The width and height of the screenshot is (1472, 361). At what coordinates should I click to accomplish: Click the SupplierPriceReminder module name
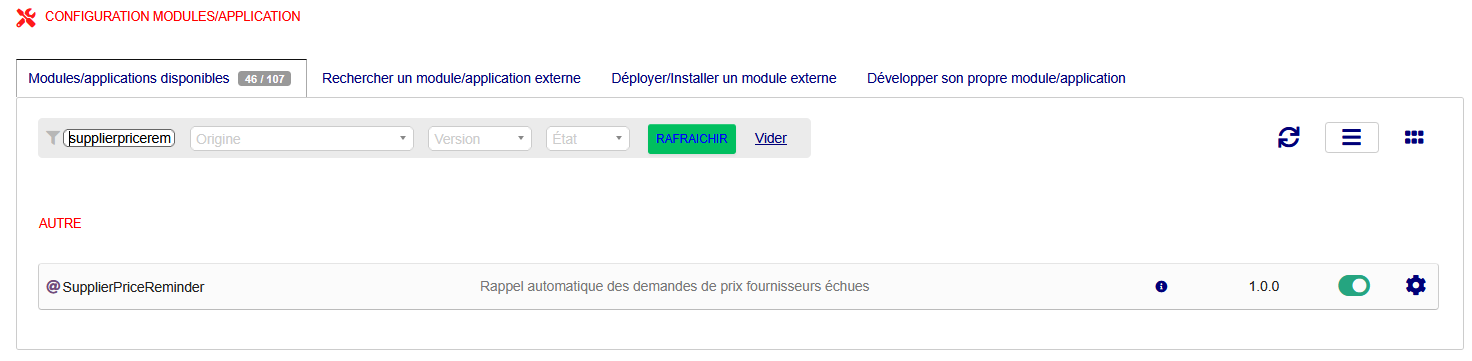coord(133,287)
